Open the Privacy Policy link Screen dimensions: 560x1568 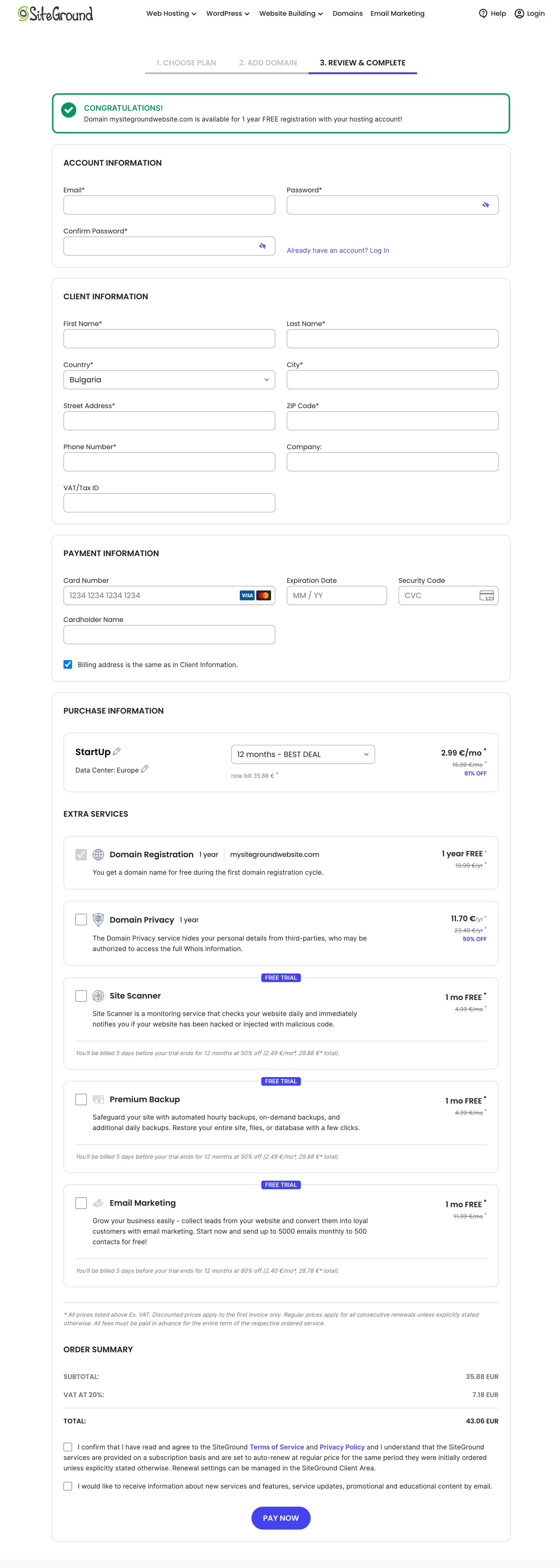(342, 1447)
